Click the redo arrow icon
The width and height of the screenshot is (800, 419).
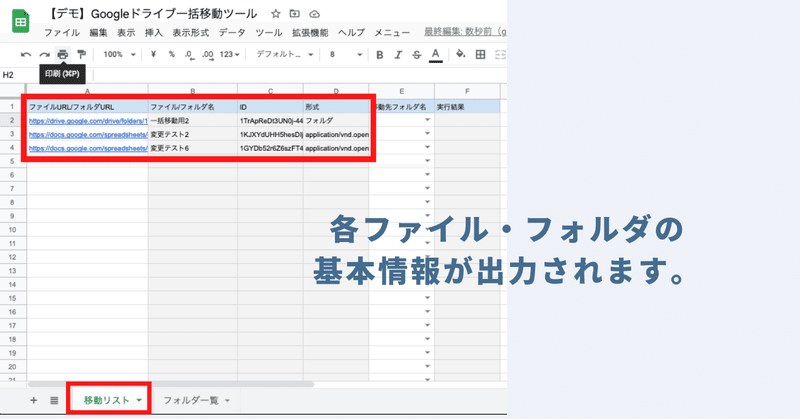click(x=44, y=55)
